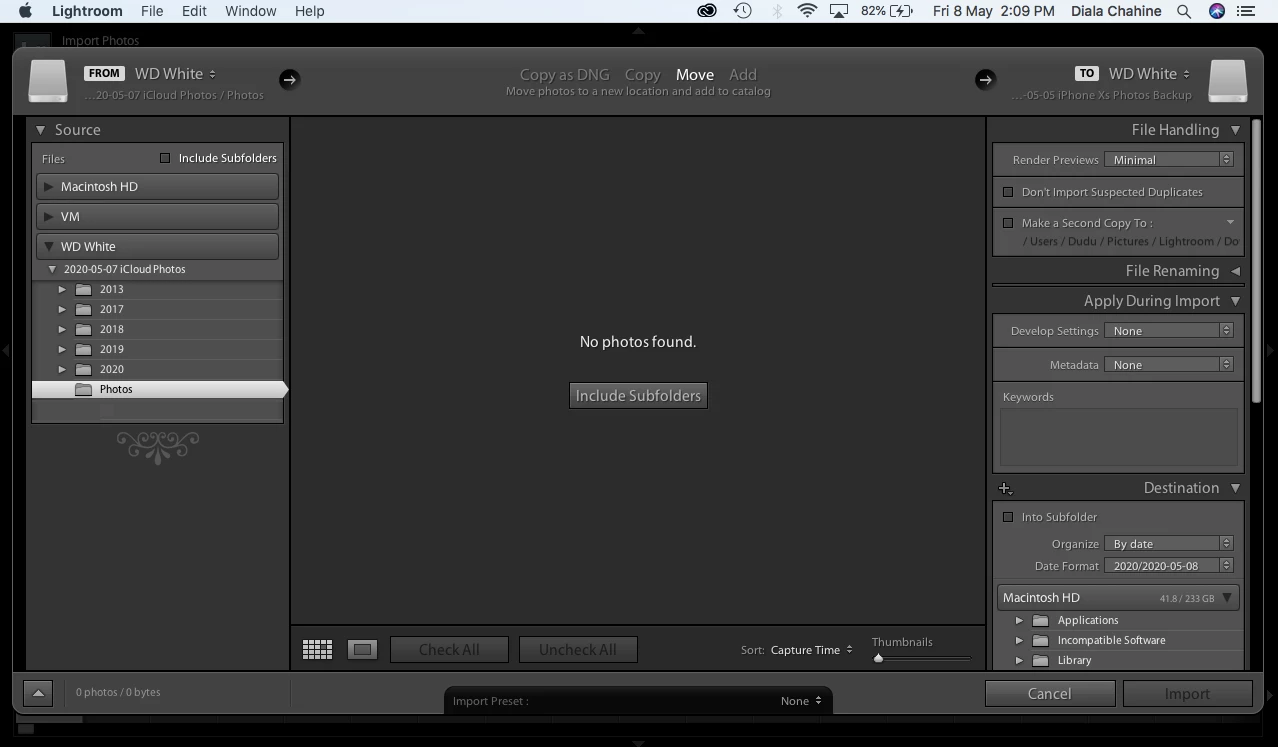This screenshot has height=747, width=1278.
Task: Enable Make a Second Copy To
Action: (1008, 223)
